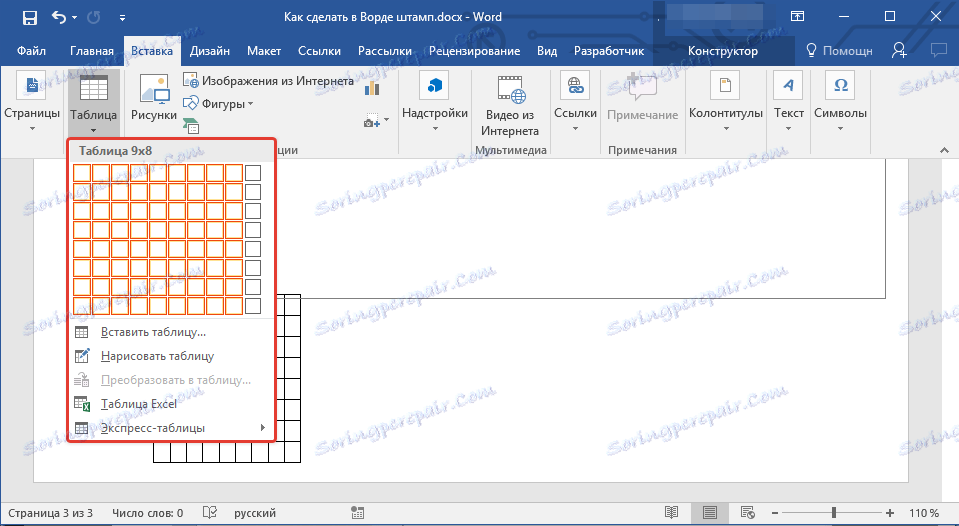Image resolution: width=959 pixels, height=526 pixels.
Task: Open the Колонтитулы header-footer dropdown
Action: [726, 103]
